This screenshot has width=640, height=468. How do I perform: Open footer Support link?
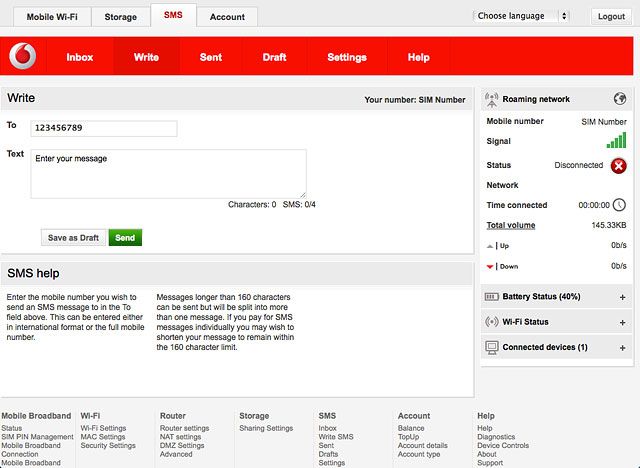490,463
